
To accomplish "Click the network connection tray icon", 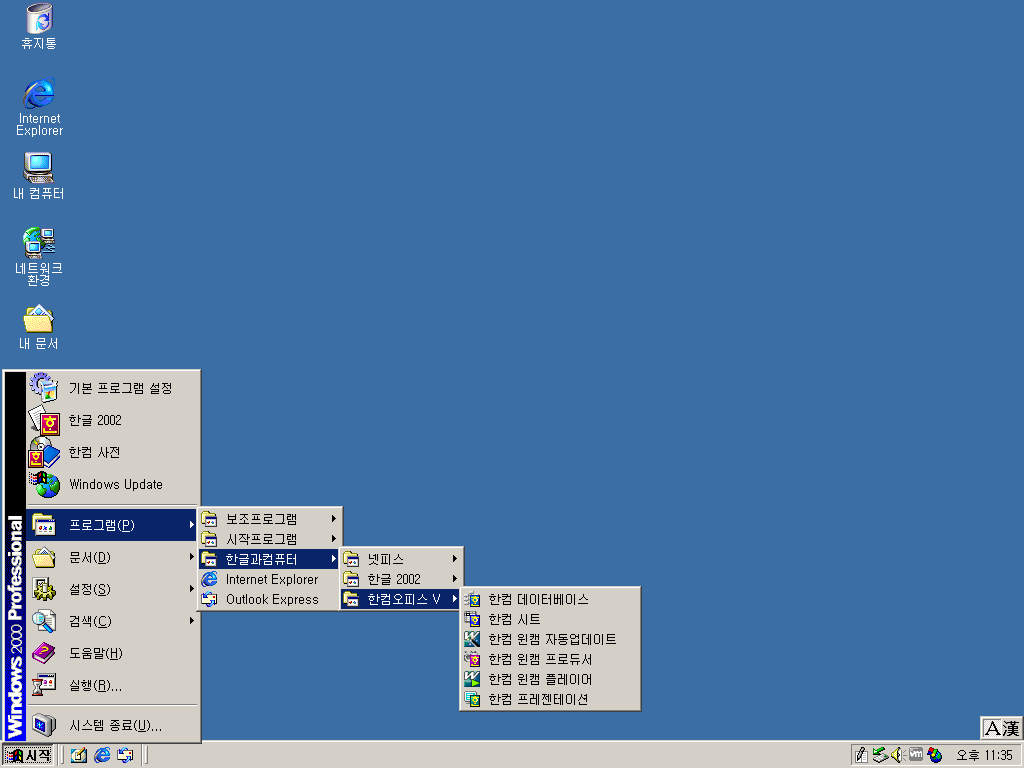I will tap(880, 755).
